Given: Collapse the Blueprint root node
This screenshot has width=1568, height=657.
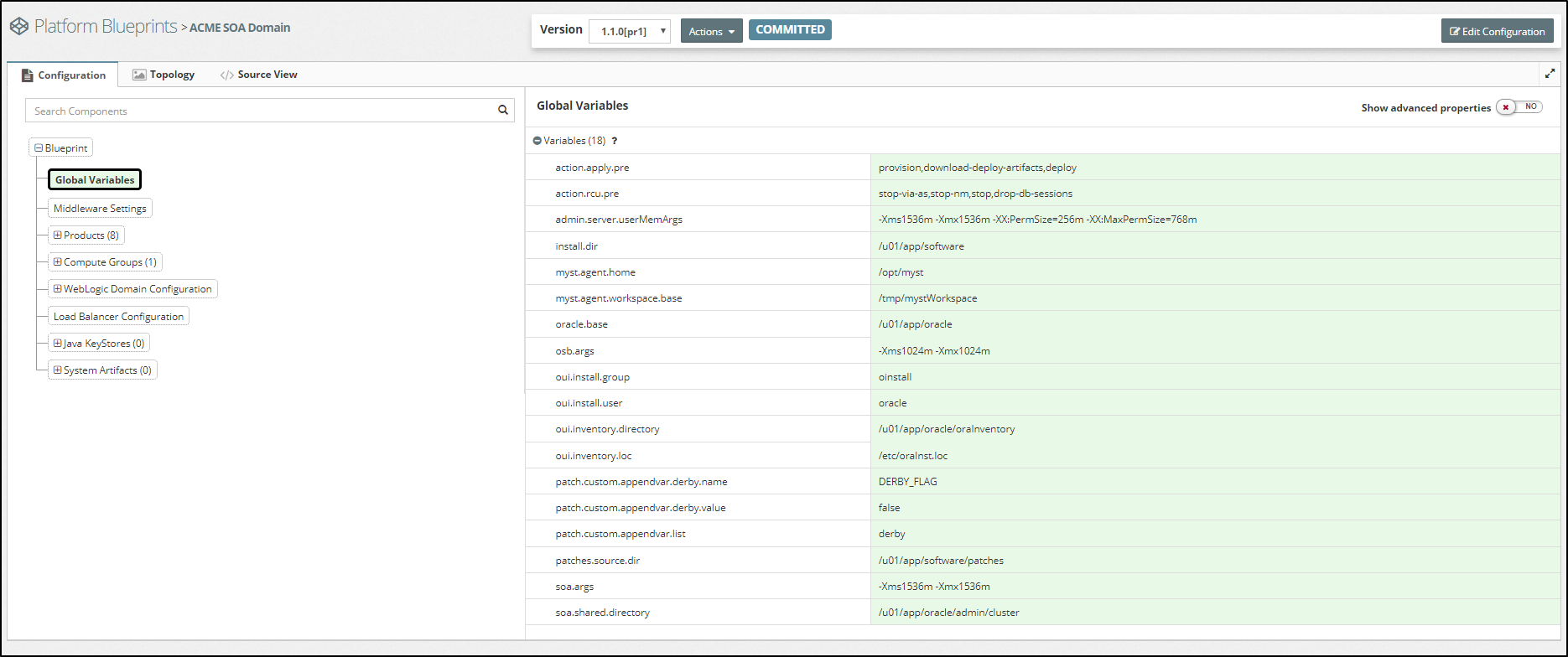Looking at the screenshot, I should pos(39,148).
